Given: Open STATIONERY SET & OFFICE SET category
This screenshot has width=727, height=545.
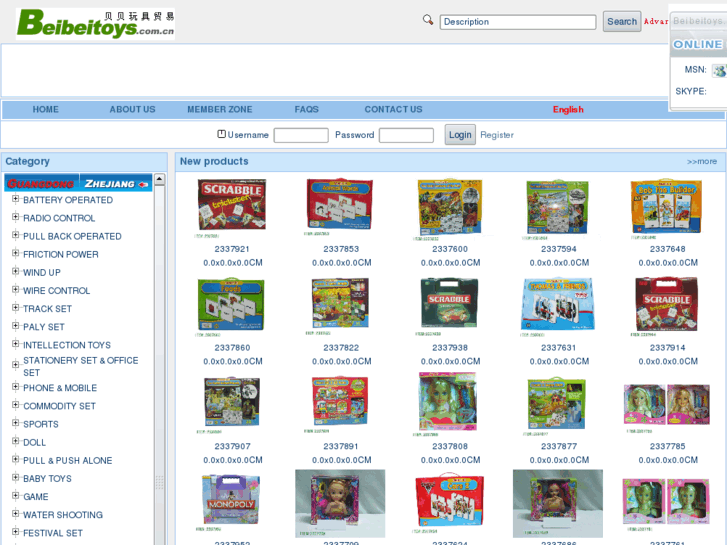Looking at the screenshot, I should click(x=81, y=366).
